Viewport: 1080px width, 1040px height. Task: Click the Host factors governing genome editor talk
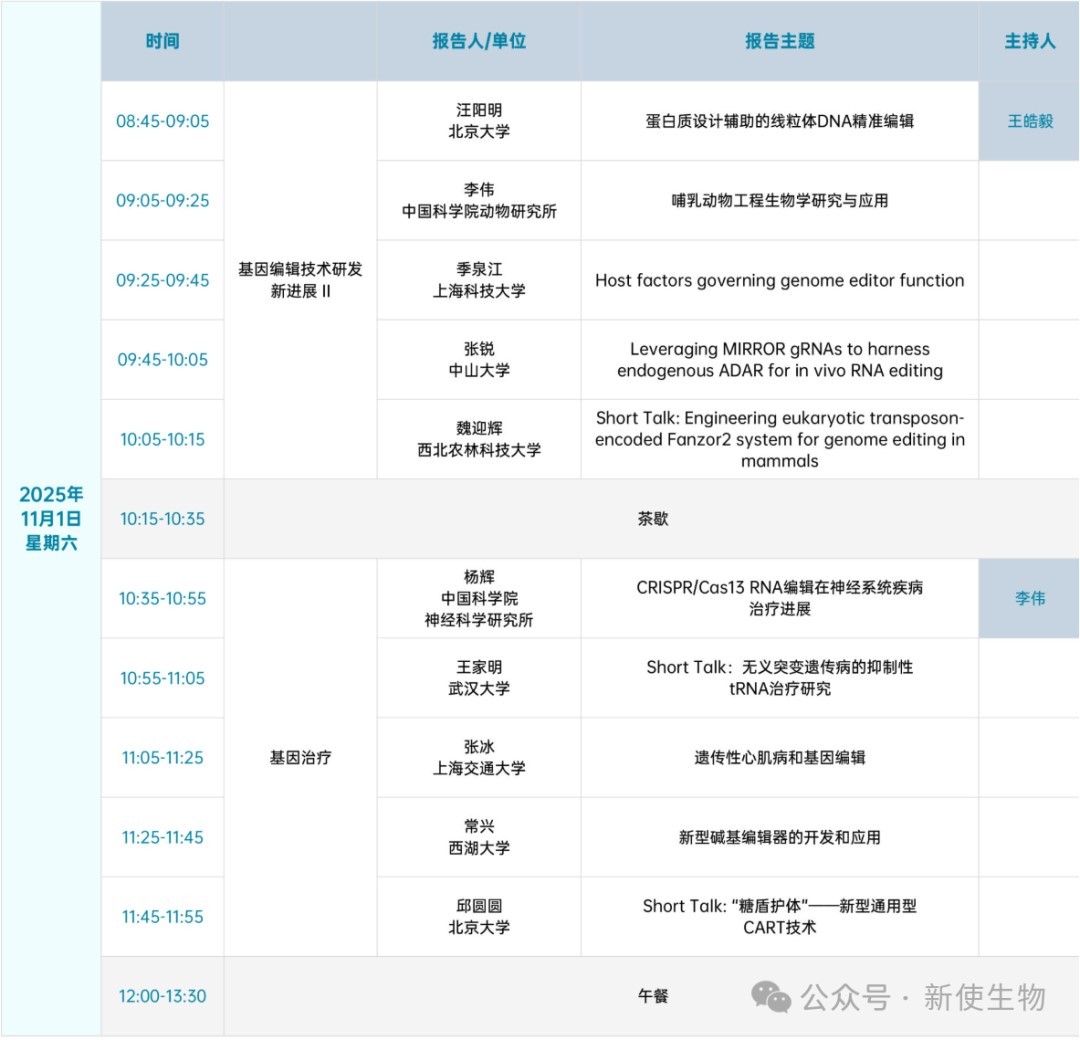click(x=779, y=281)
